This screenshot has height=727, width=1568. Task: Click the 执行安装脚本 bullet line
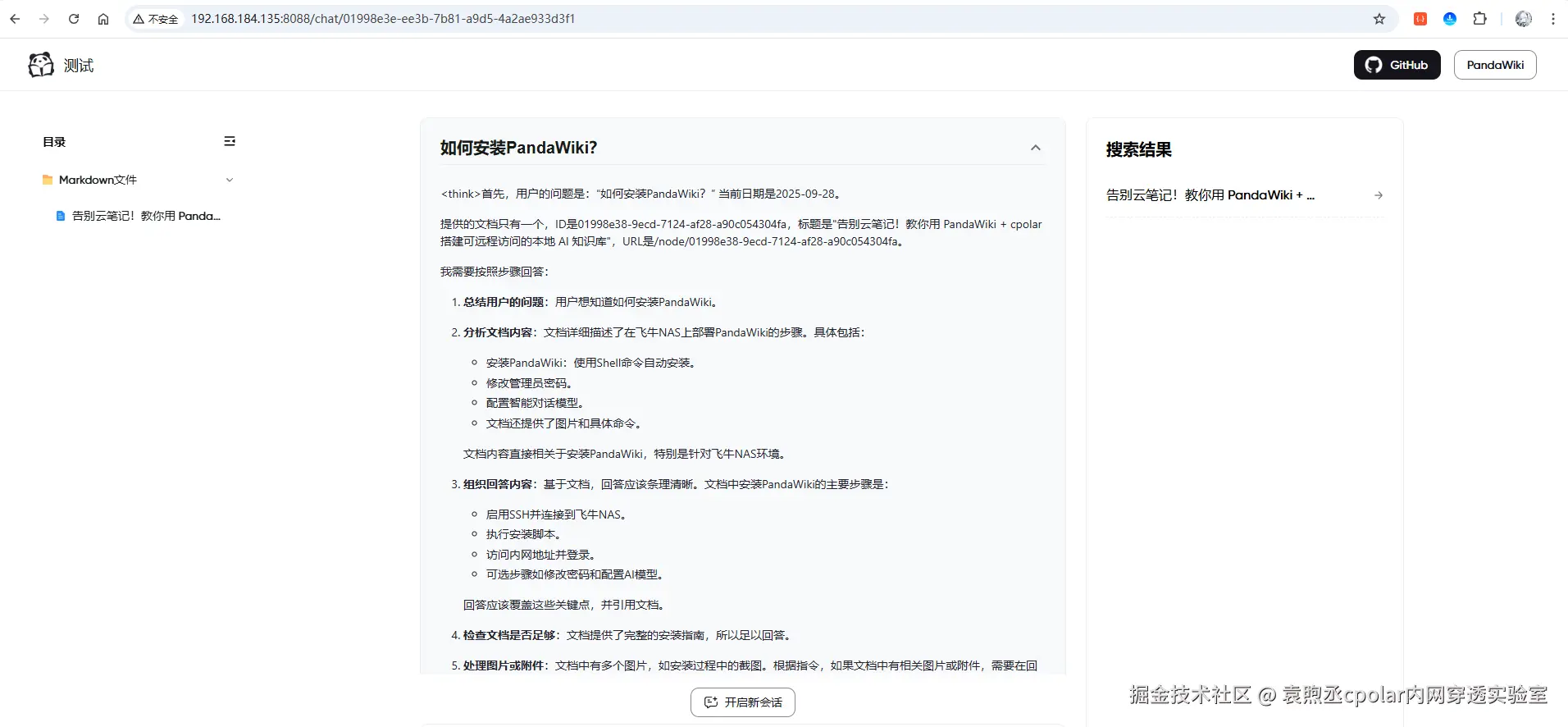click(523, 534)
